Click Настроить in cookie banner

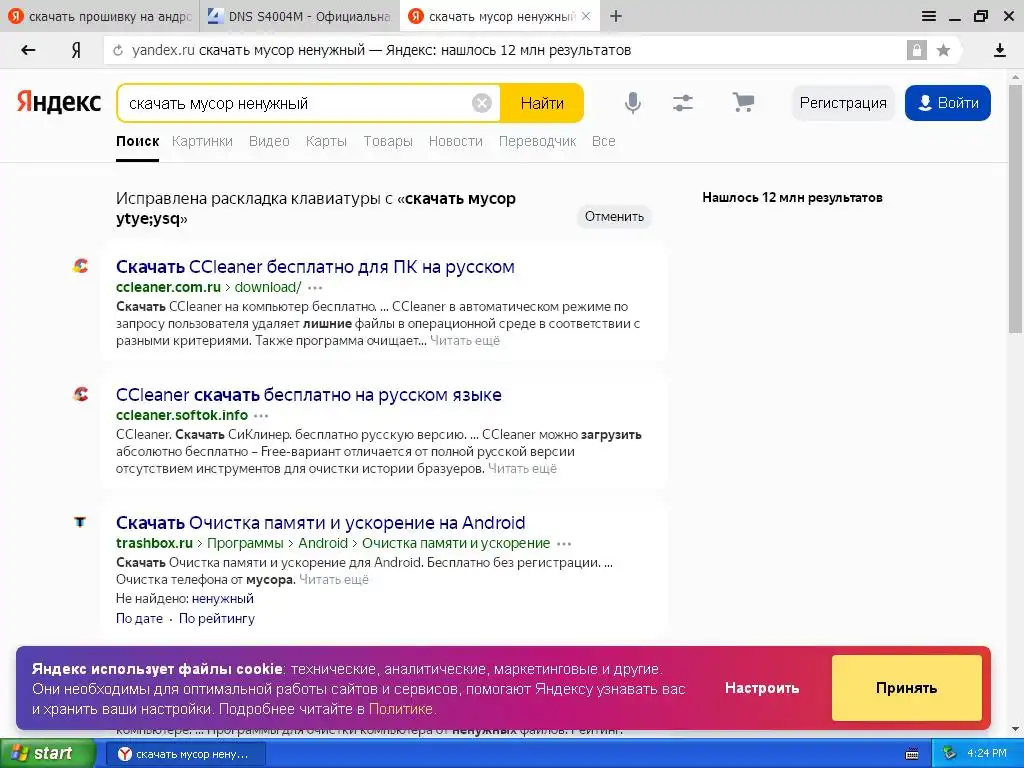pyautogui.click(x=761, y=688)
